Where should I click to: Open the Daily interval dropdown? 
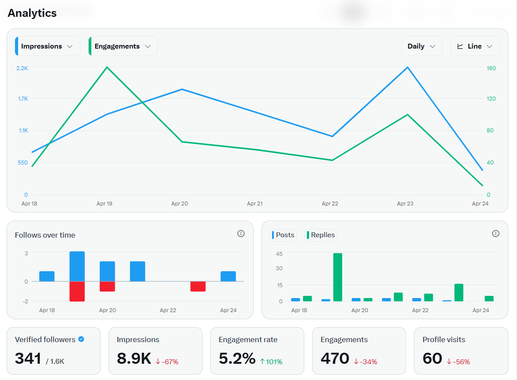tap(422, 46)
